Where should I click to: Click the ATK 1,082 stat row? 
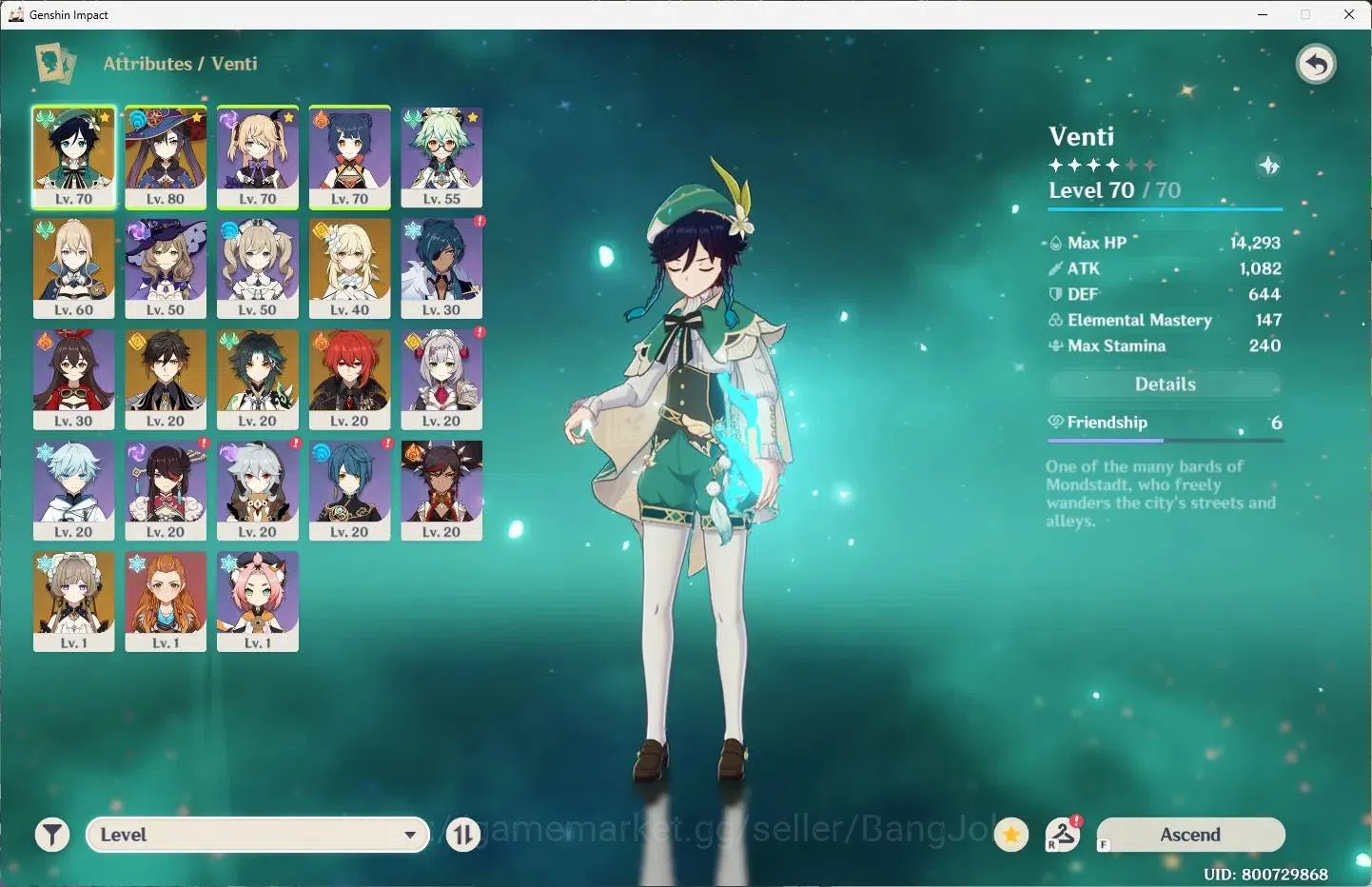pos(1165,268)
